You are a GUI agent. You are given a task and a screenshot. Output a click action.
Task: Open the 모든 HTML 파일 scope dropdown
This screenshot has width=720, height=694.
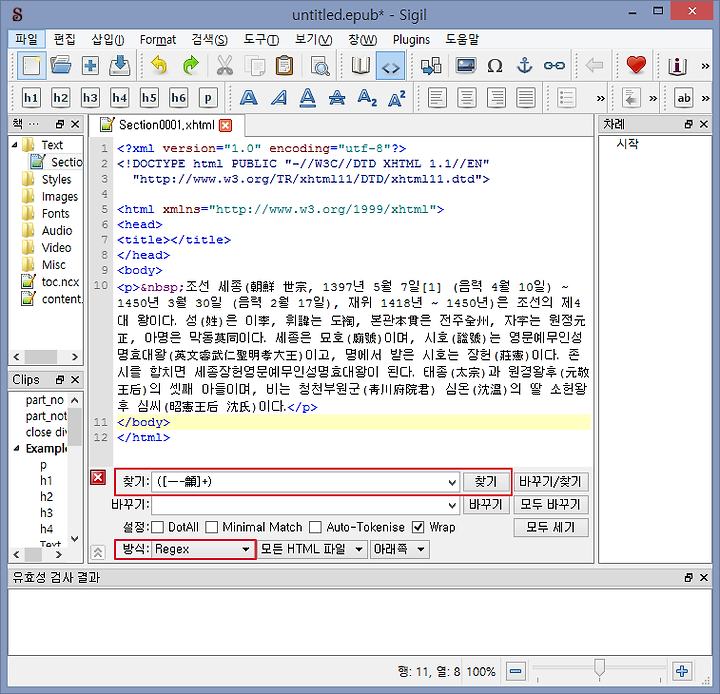[312, 549]
